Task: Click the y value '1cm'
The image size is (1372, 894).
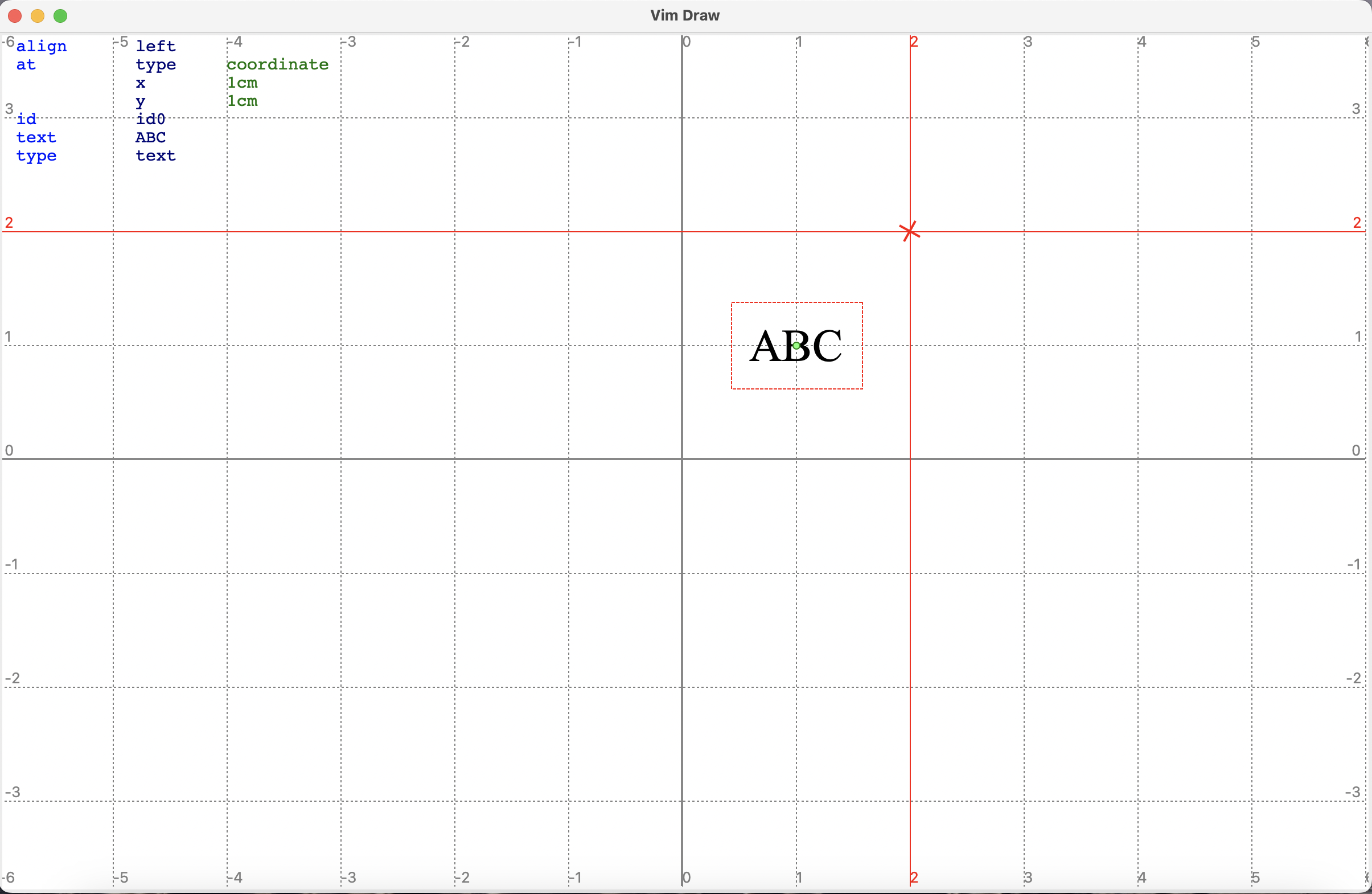Action: coord(242,101)
